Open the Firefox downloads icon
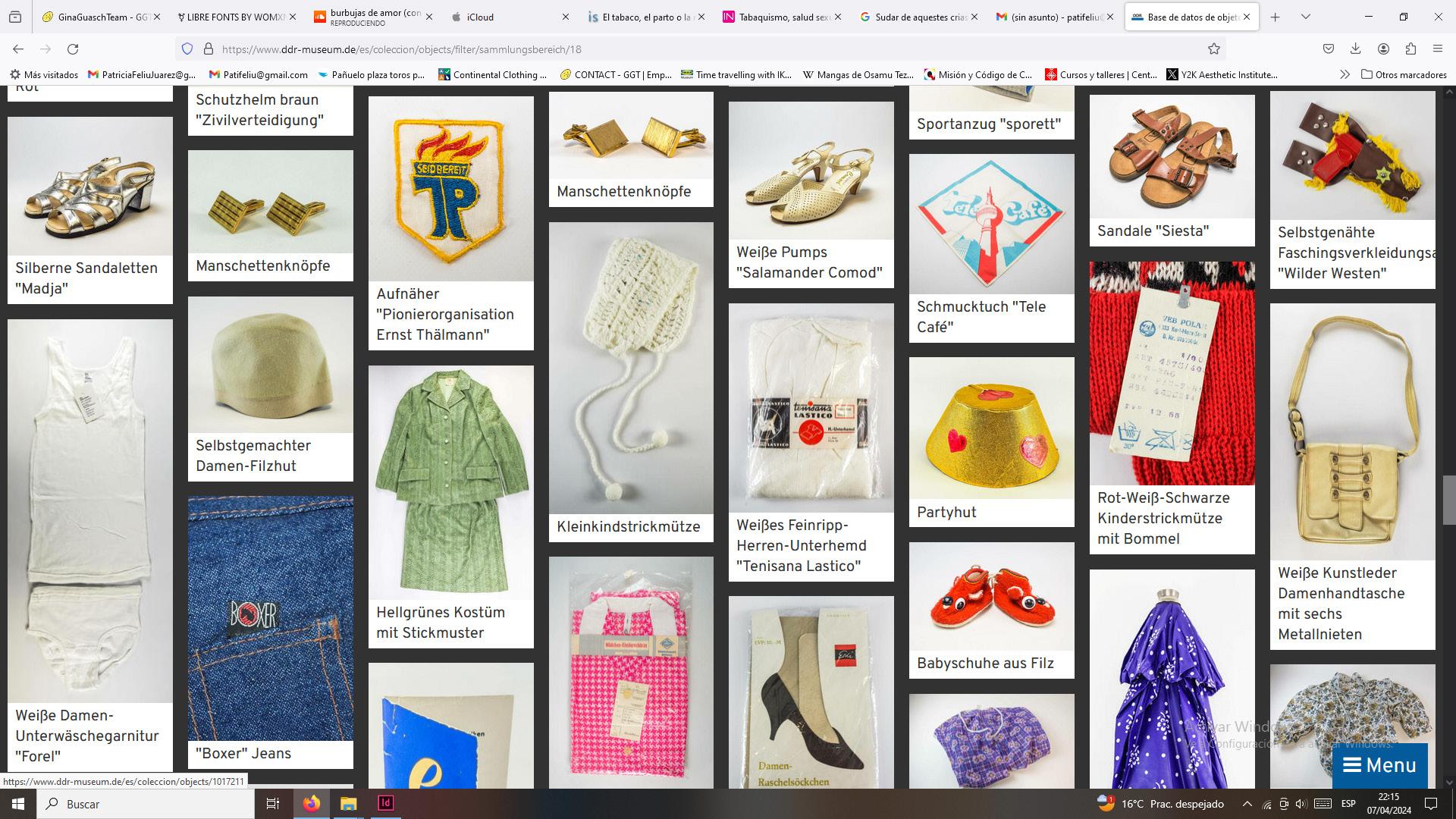 point(1355,49)
